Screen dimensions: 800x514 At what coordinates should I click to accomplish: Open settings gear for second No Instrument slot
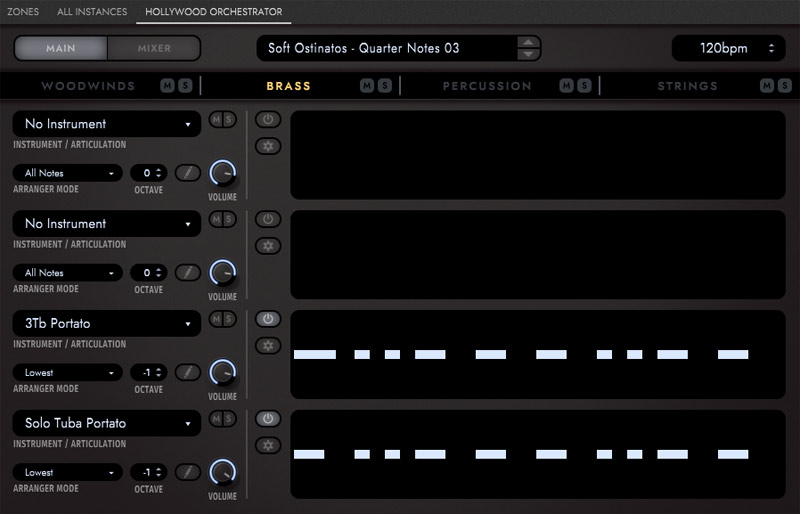268,246
